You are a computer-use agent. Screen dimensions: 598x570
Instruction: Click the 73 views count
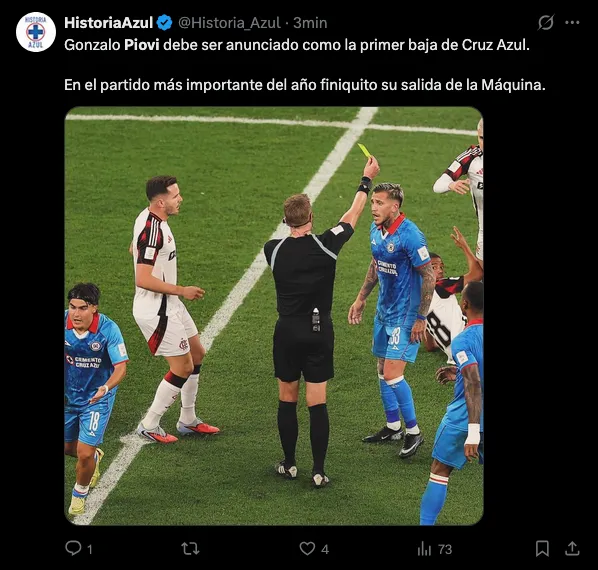tap(445, 549)
